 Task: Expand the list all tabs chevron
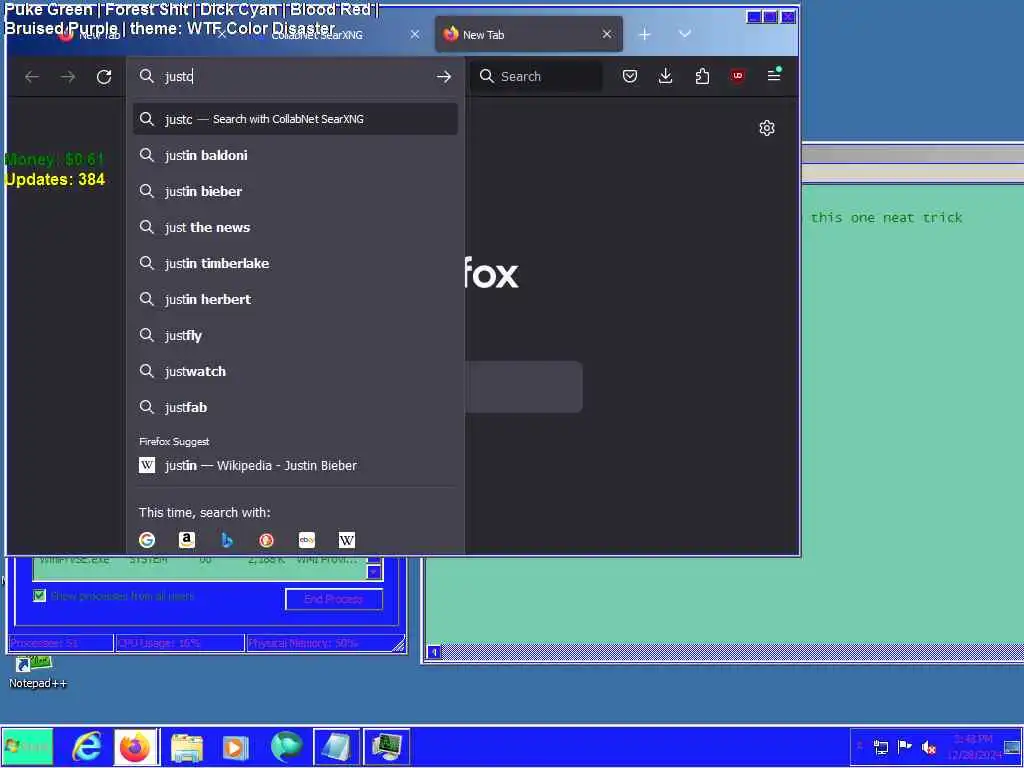[x=684, y=34]
